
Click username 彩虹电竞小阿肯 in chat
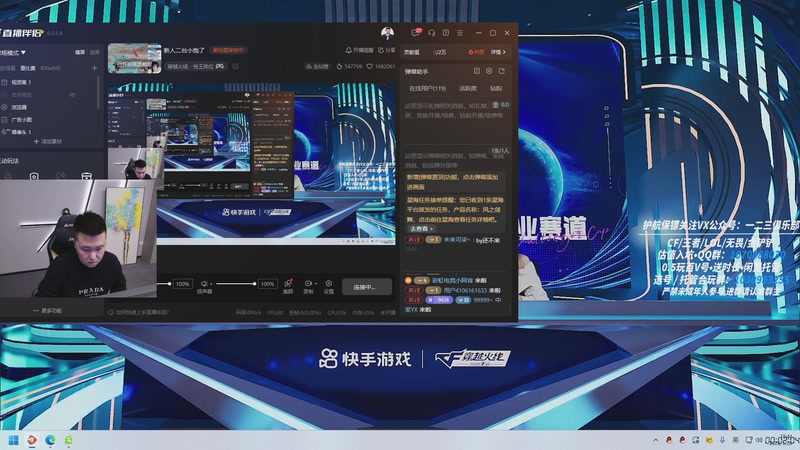[x=453, y=280]
